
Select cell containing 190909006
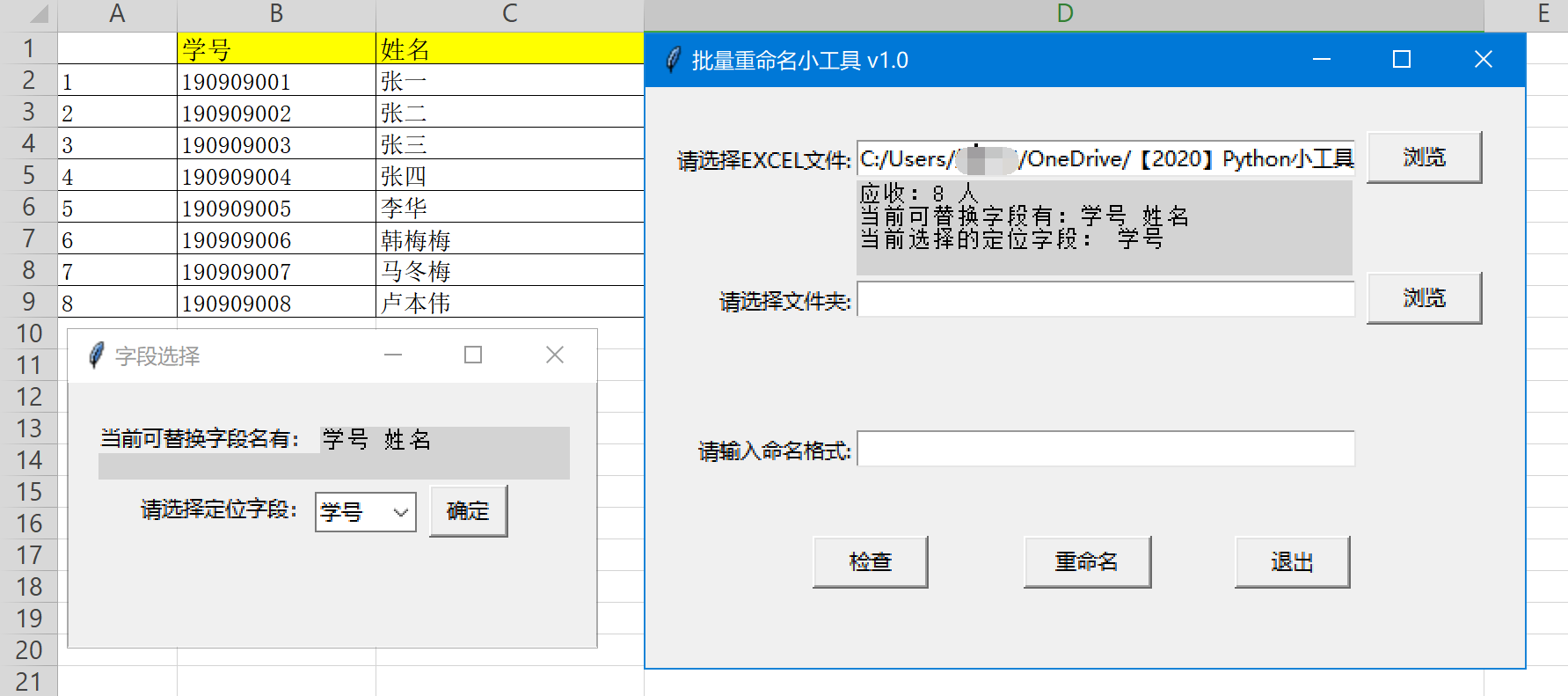click(x=276, y=238)
